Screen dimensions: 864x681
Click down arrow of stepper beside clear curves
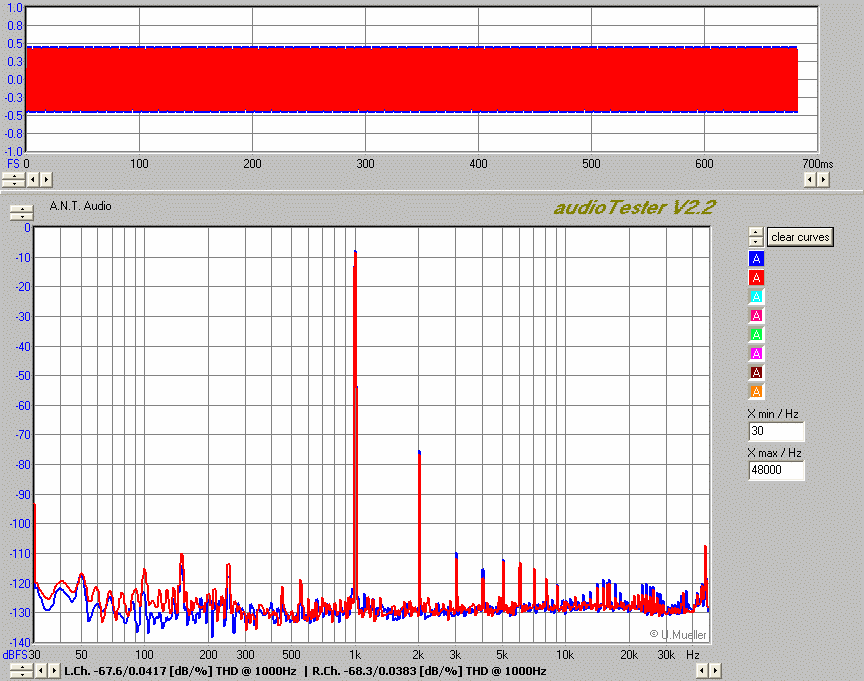point(756,242)
